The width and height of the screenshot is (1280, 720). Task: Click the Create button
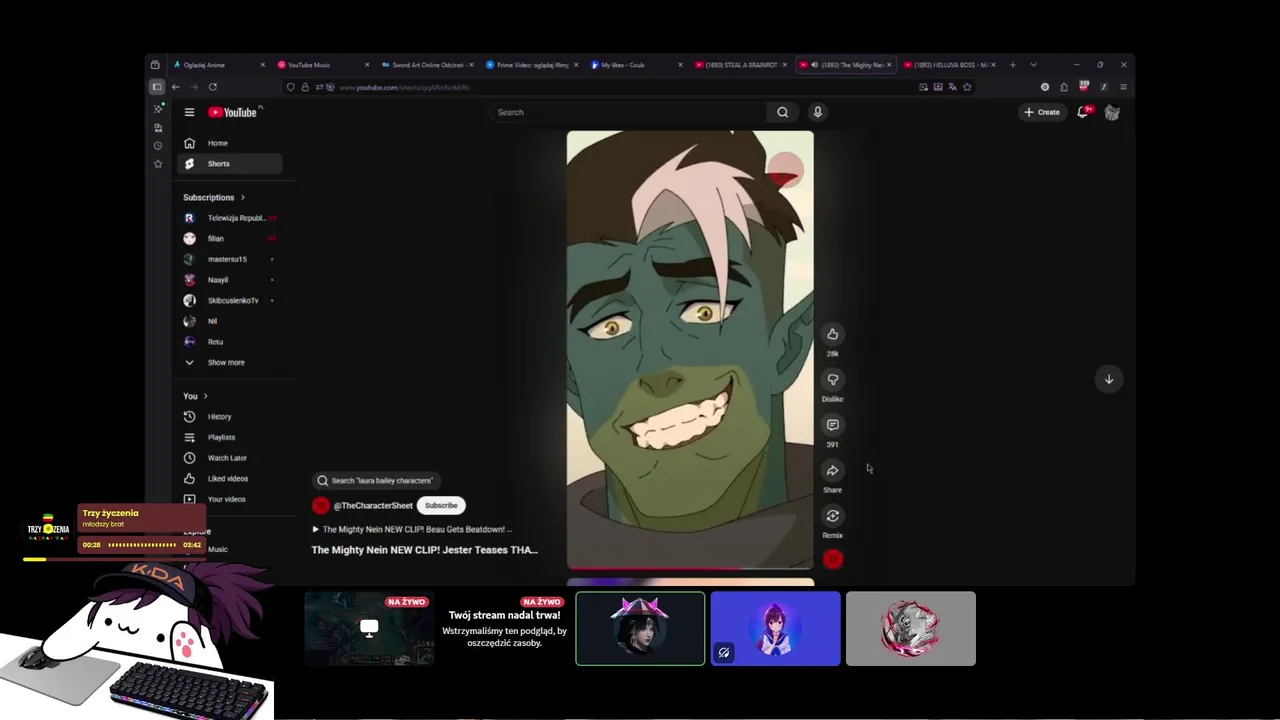click(1041, 112)
